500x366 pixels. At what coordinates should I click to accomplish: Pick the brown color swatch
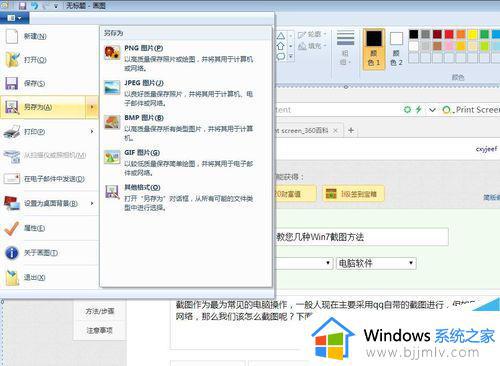click(437, 46)
